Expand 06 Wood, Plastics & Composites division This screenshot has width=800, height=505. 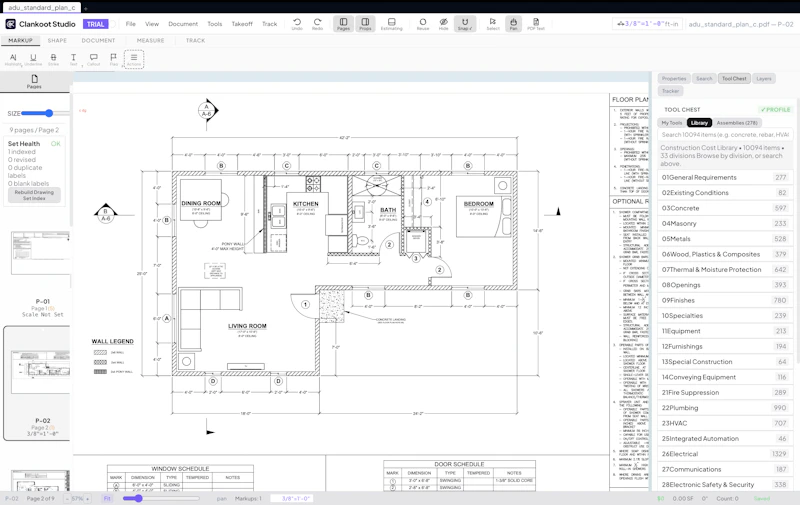coord(724,254)
